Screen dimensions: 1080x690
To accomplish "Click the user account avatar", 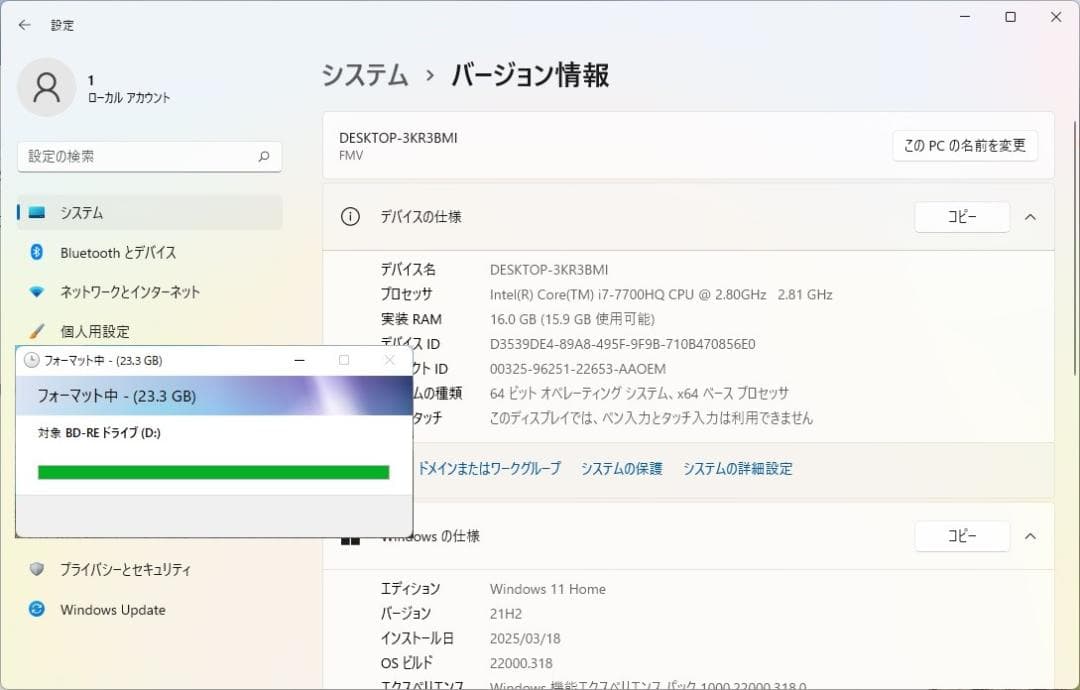I will click(x=46, y=88).
